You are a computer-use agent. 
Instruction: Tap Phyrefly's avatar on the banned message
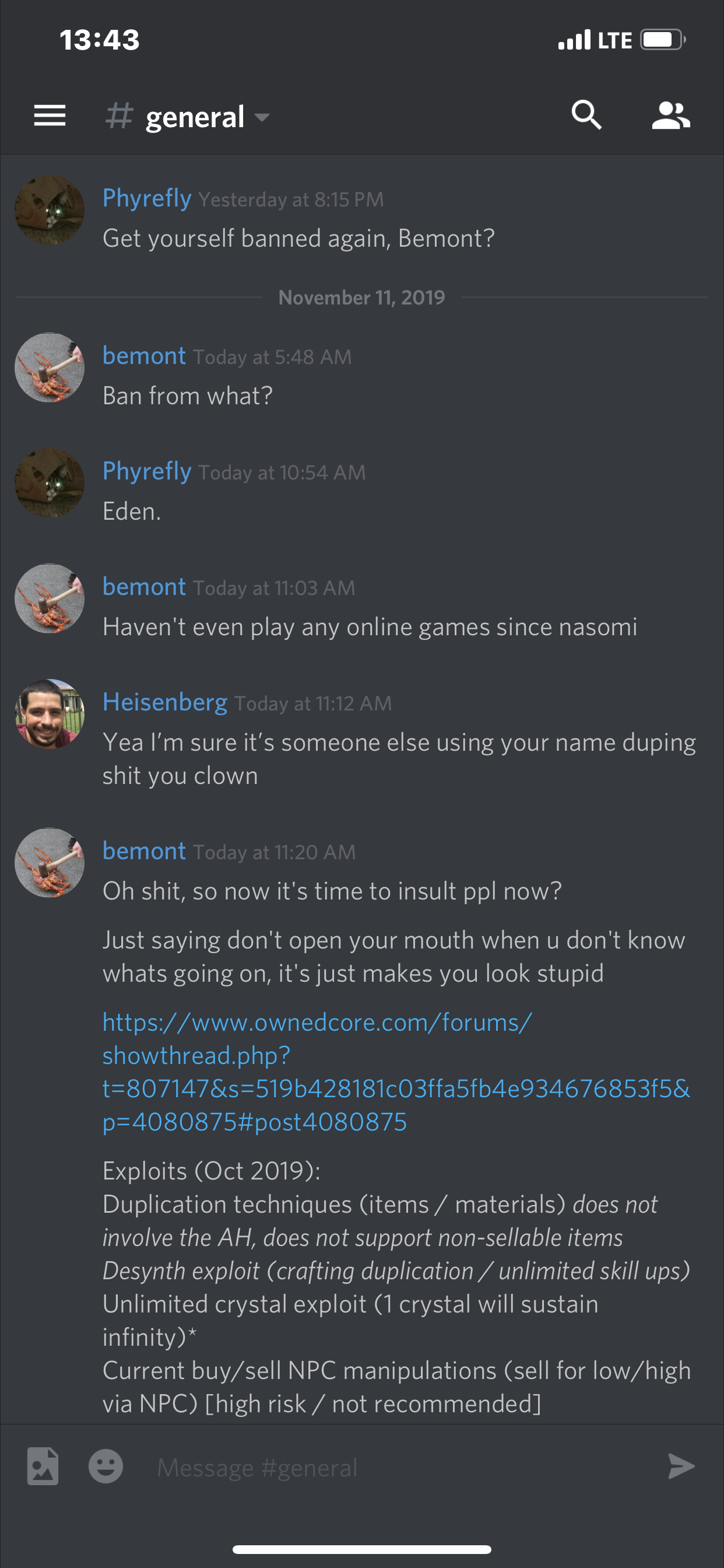(50, 210)
